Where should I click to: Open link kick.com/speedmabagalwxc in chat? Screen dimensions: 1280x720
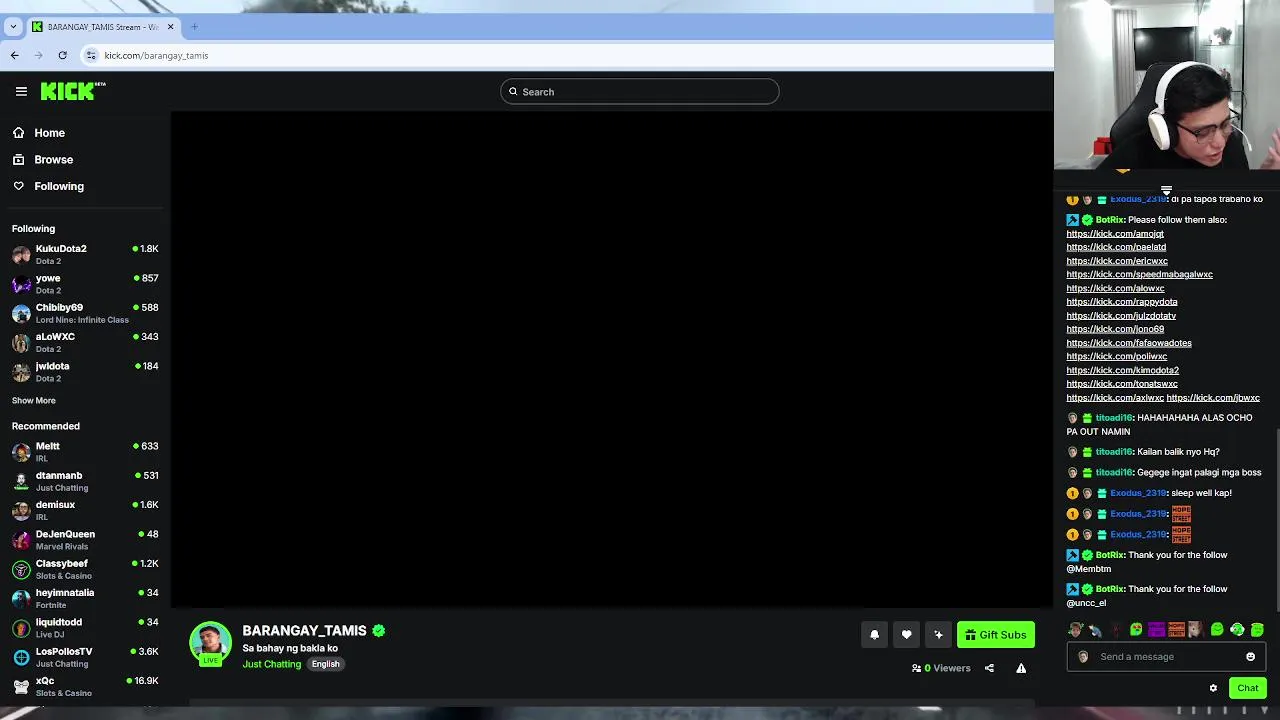(1139, 274)
